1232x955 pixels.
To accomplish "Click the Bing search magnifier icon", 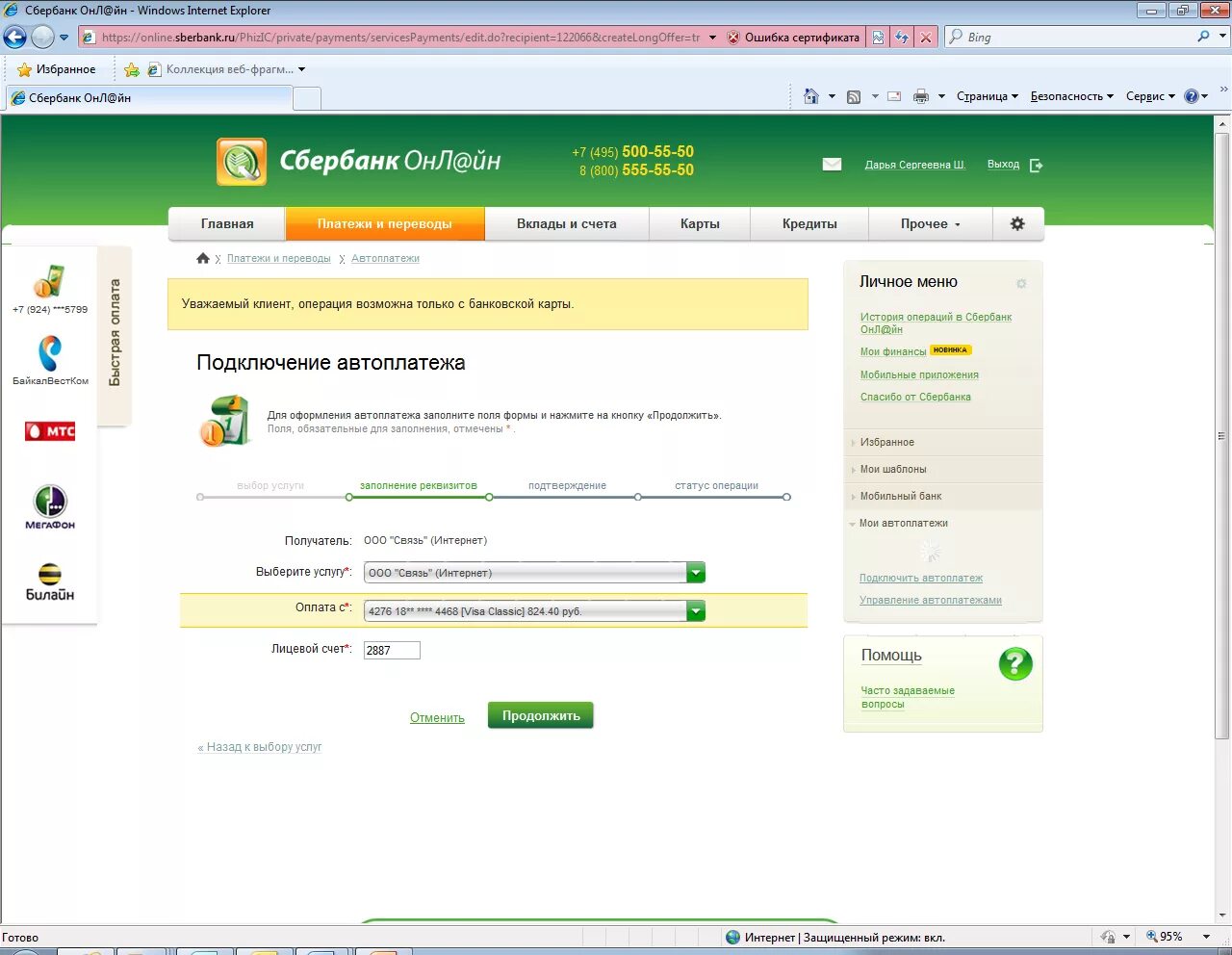I will [x=1203, y=37].
